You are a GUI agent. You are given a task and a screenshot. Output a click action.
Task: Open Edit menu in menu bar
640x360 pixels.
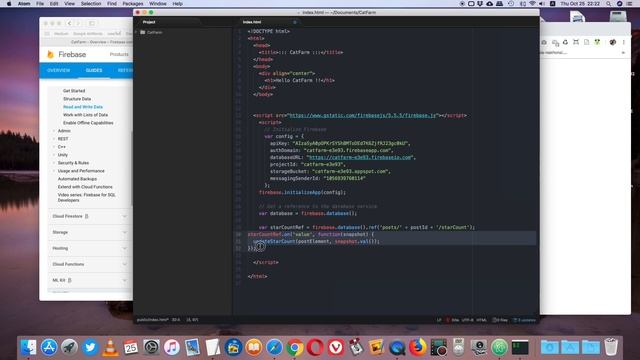point(54,4)
